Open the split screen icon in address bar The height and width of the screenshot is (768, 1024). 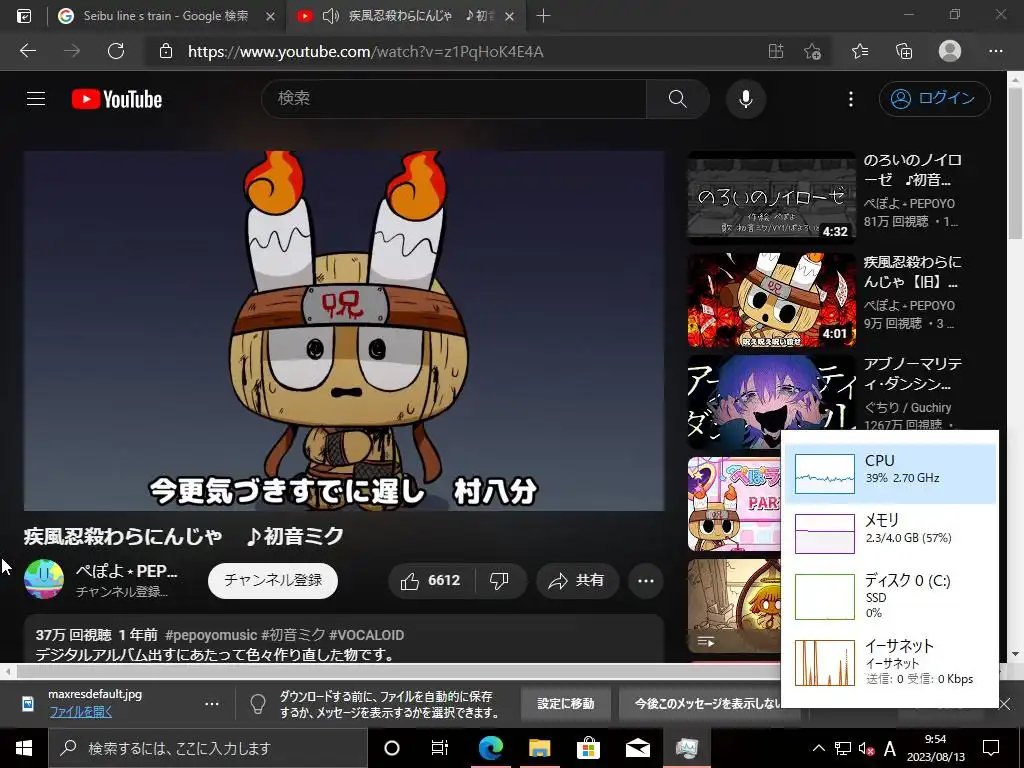[x=775, y=51]
